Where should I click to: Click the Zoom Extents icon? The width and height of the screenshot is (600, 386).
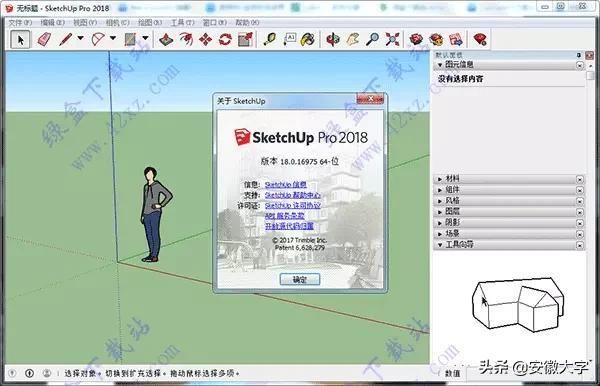(x=393, y=39)
